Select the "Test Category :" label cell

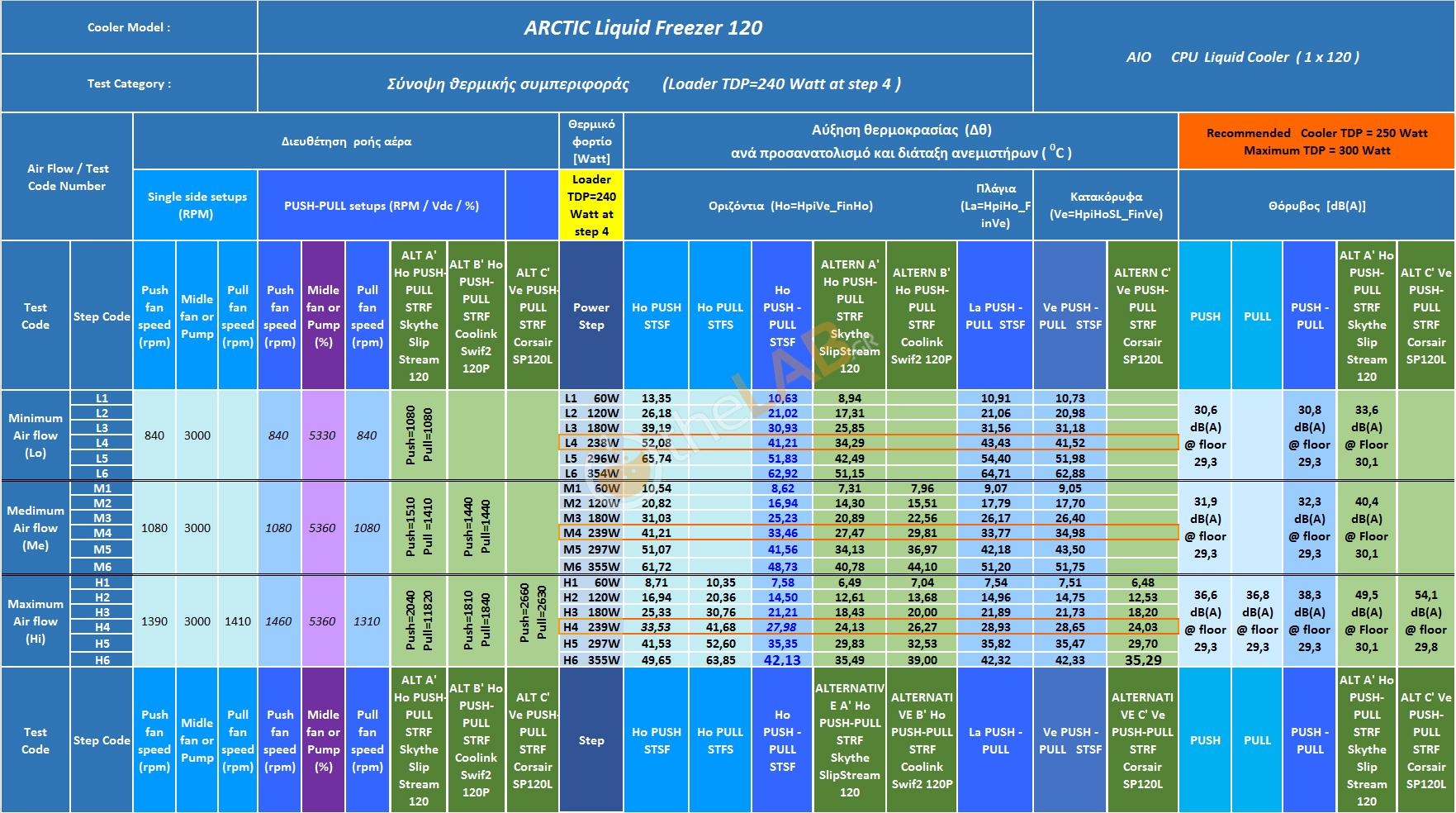tap(129, 83)
